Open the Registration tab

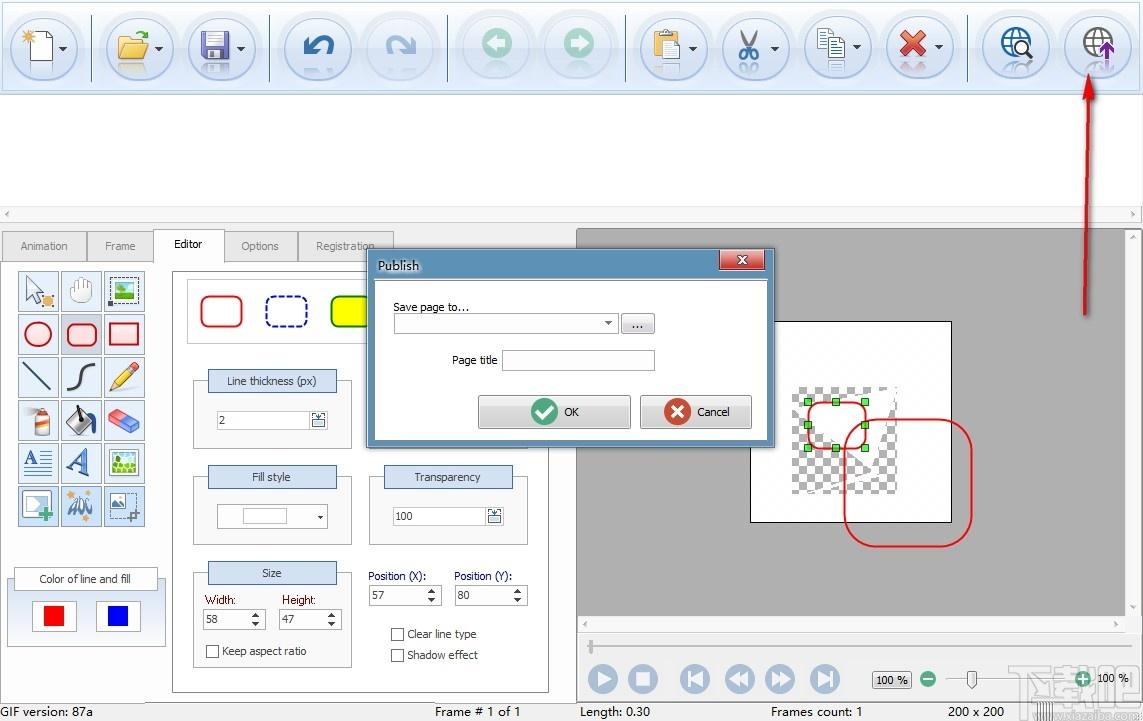pyautogui.click(x=345, y=246)
